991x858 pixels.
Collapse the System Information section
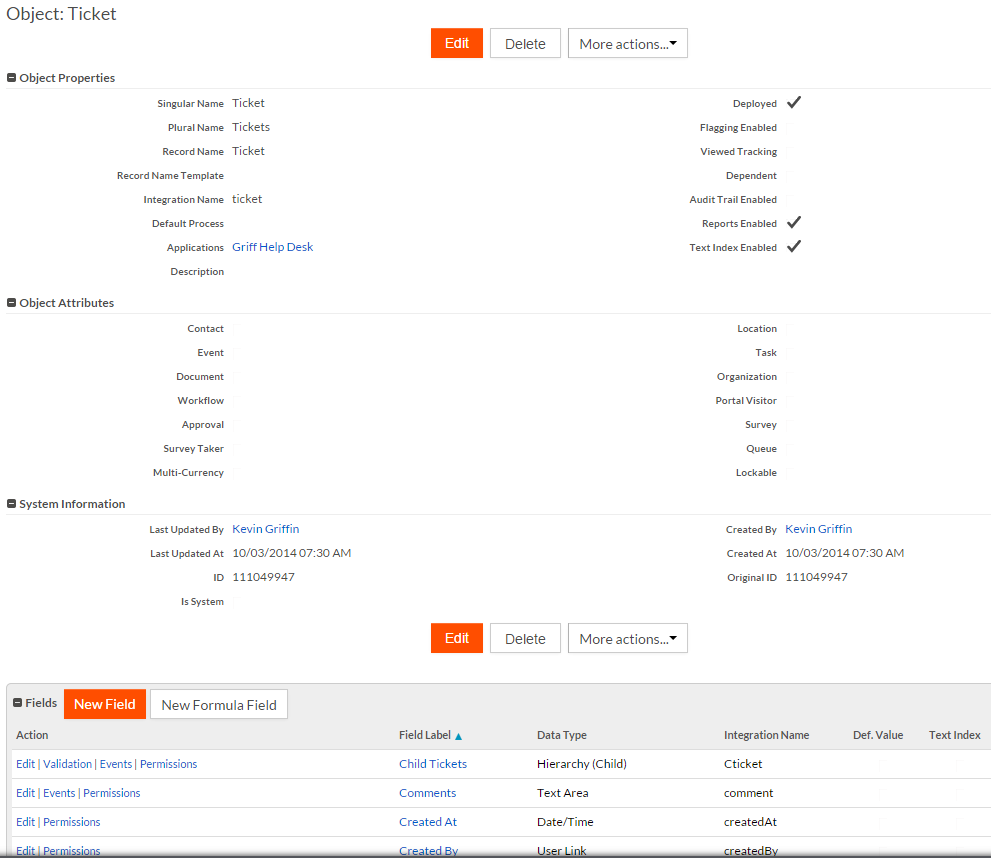(x=12, y=505)
